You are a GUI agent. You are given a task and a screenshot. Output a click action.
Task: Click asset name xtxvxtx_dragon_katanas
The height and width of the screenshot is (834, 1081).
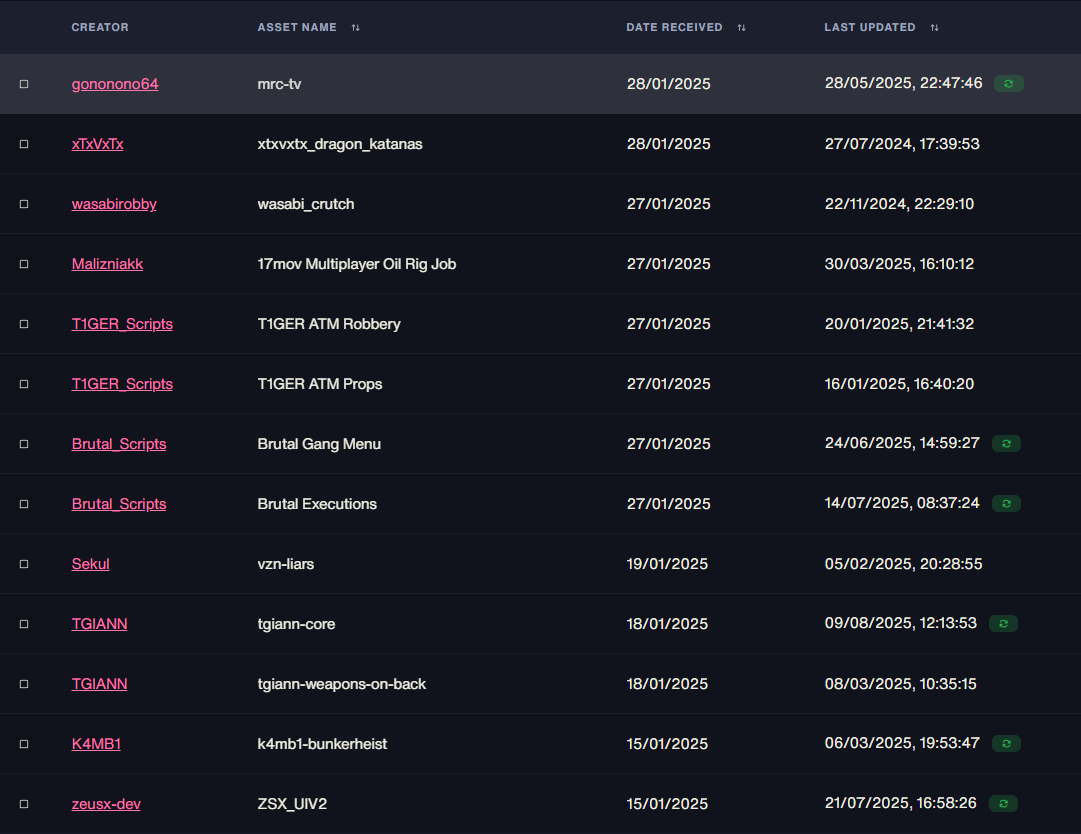pyautogui.click(x=340, y=144)
